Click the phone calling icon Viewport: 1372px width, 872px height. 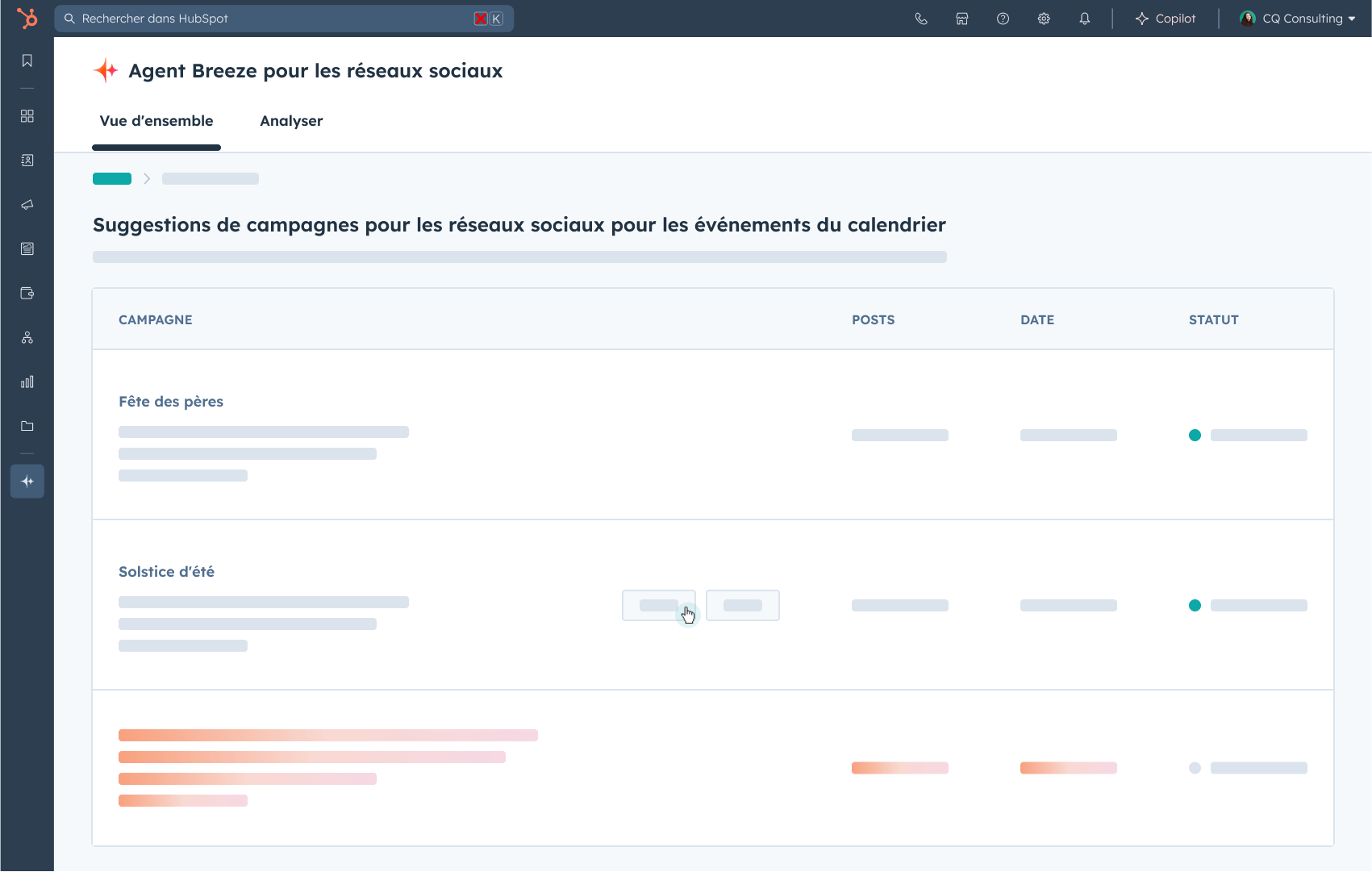[x=921, y=19]
